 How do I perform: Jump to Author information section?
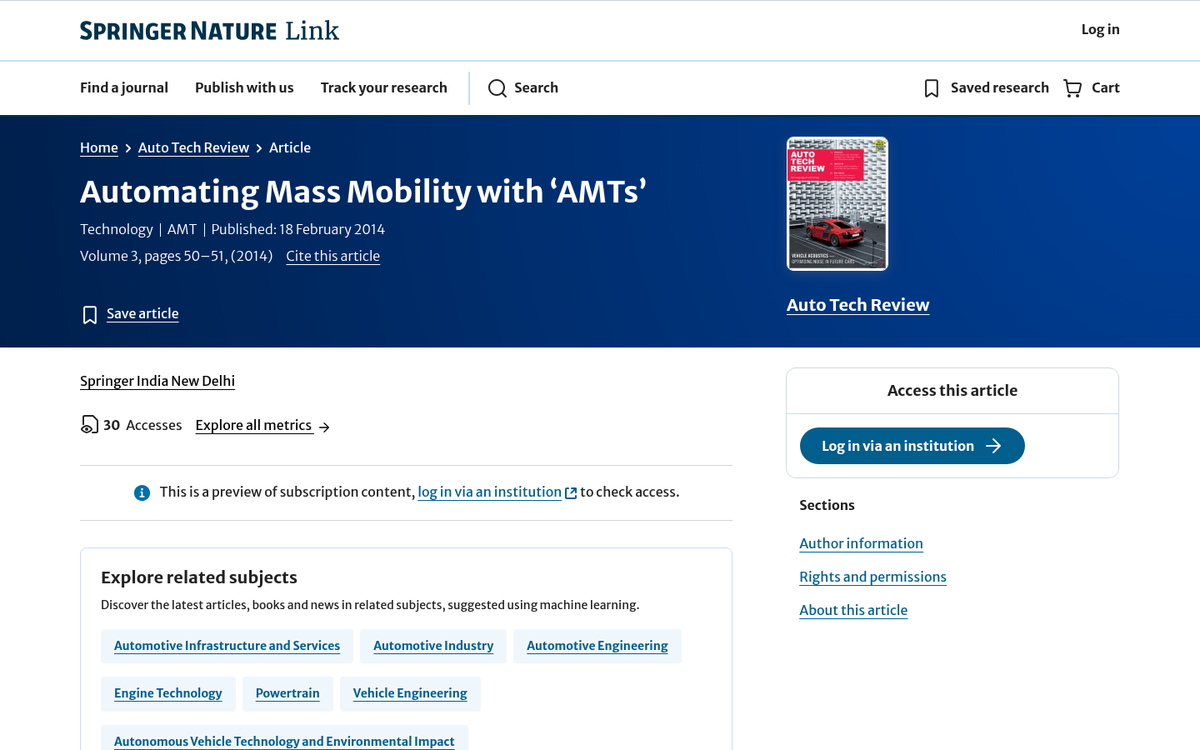(x=861, y=543)
